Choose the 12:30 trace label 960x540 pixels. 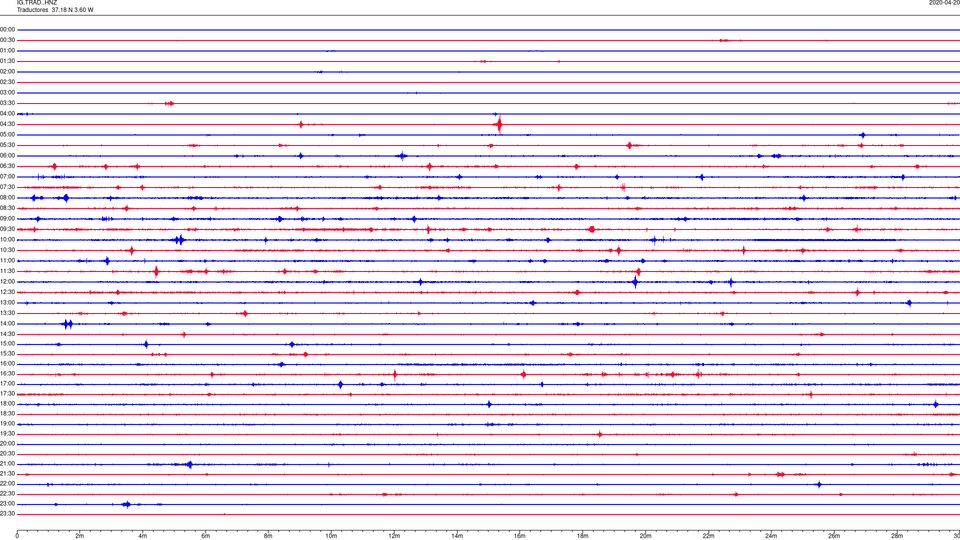8,292
